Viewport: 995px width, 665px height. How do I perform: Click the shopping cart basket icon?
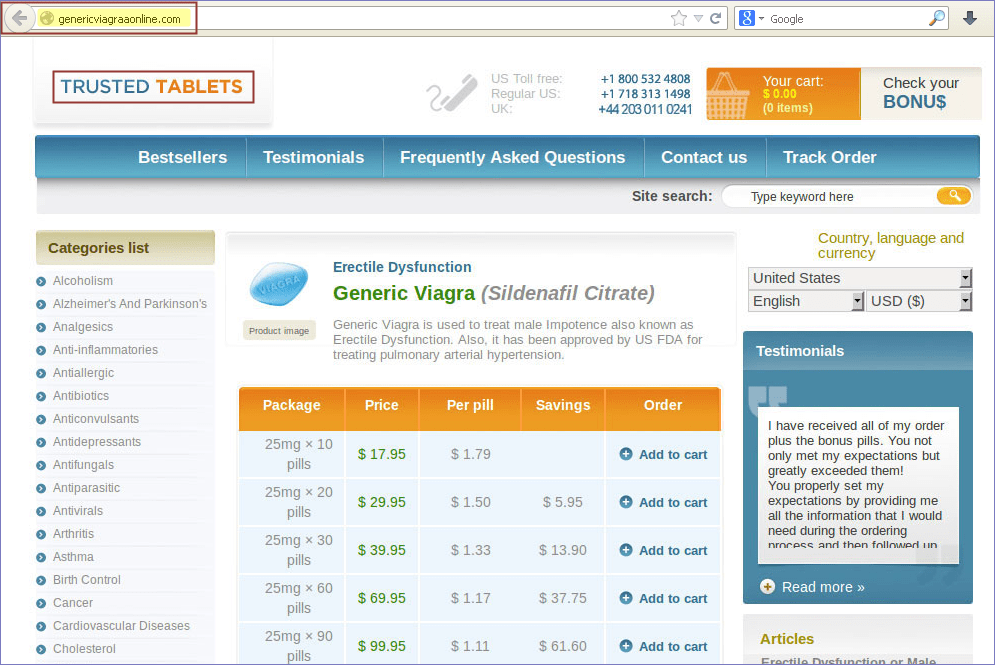click(x=728, y=95)
